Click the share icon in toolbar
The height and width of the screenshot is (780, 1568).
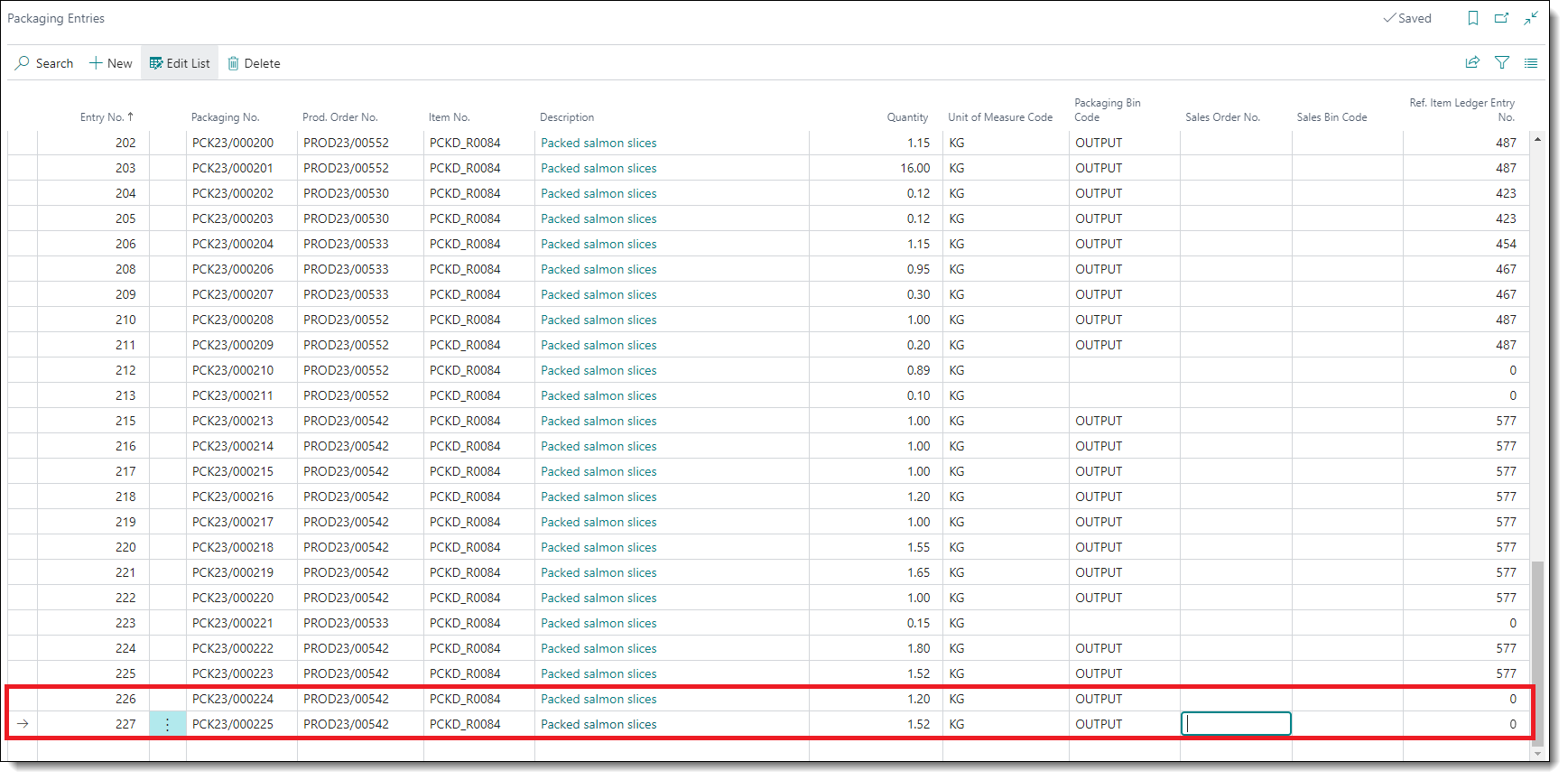point(1472,62)
